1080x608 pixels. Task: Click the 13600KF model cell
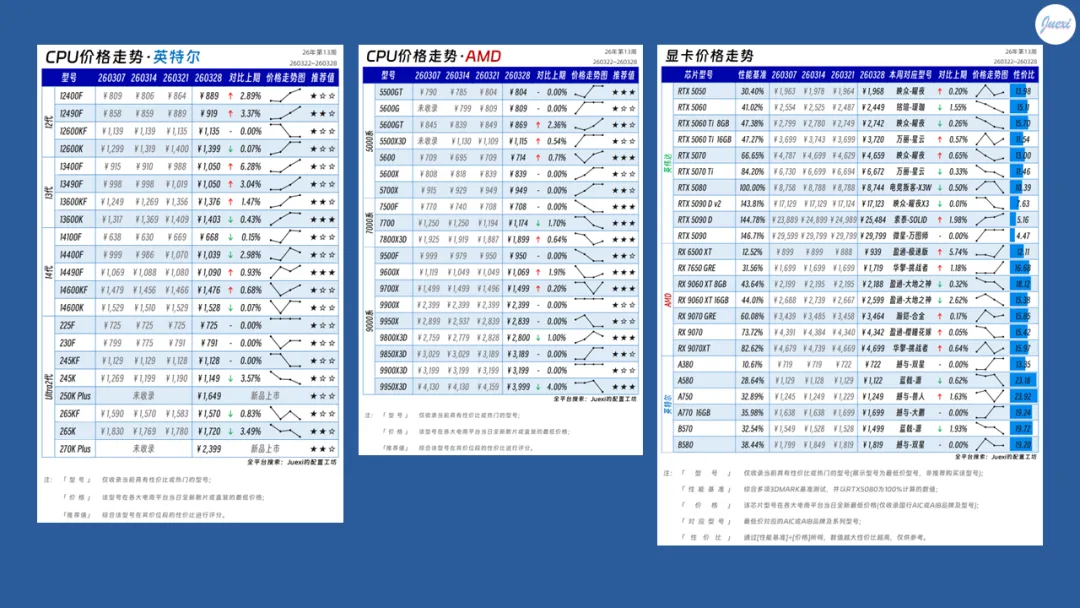tap(73, 202)
